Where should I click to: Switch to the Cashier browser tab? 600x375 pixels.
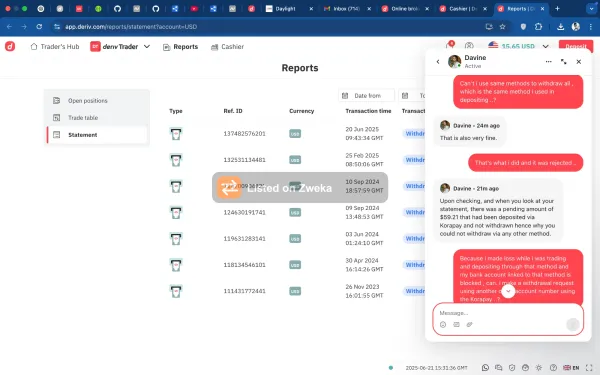[x=463, y=8]
